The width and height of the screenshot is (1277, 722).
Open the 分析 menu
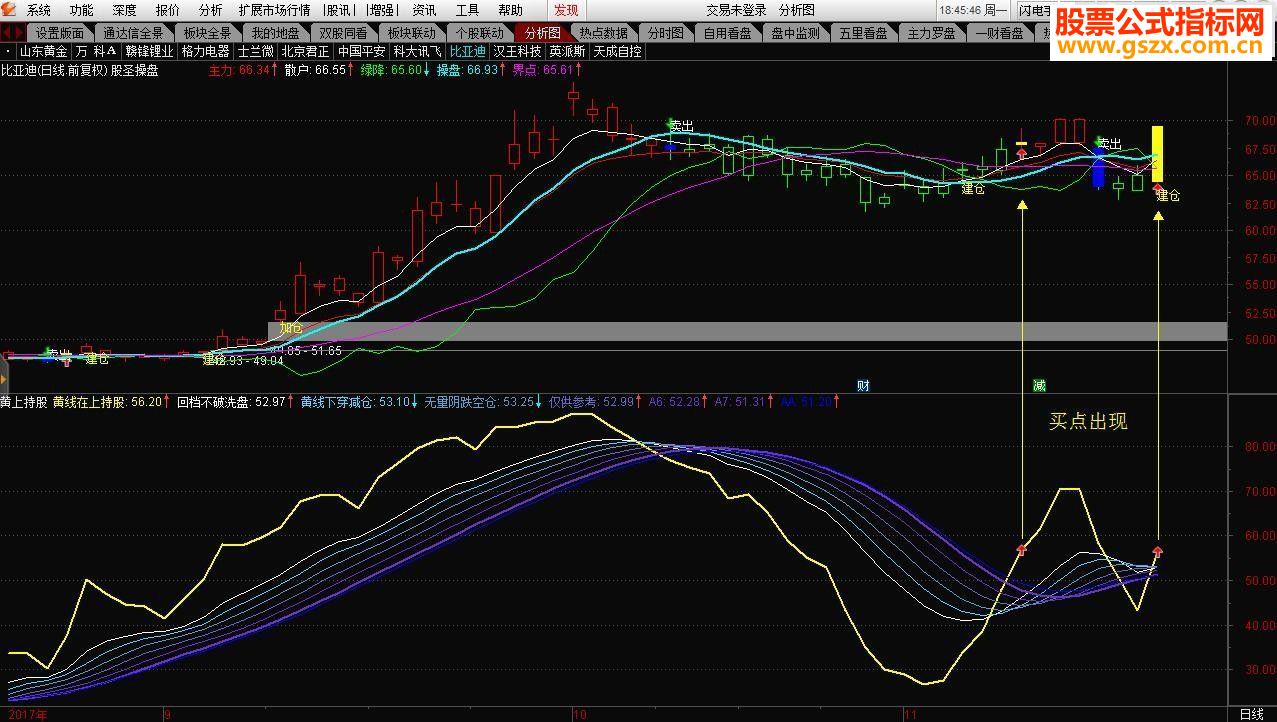[x=211, y=10]
